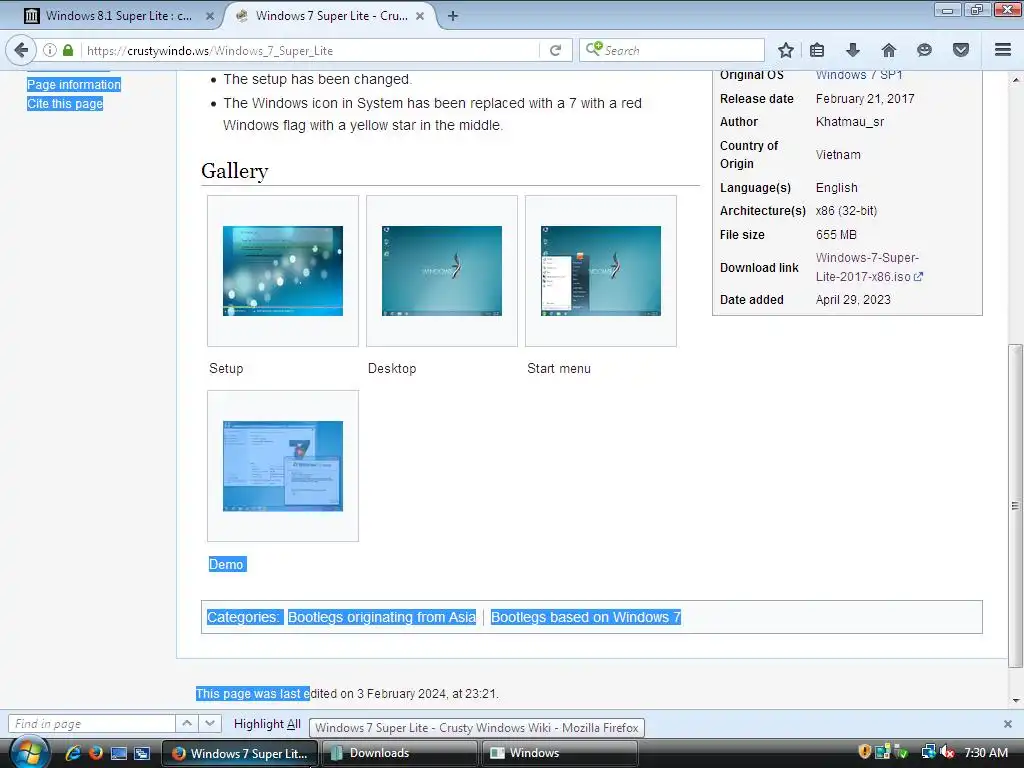Open the Cite this page link
Screen dimensions: 1024x768
65,103
